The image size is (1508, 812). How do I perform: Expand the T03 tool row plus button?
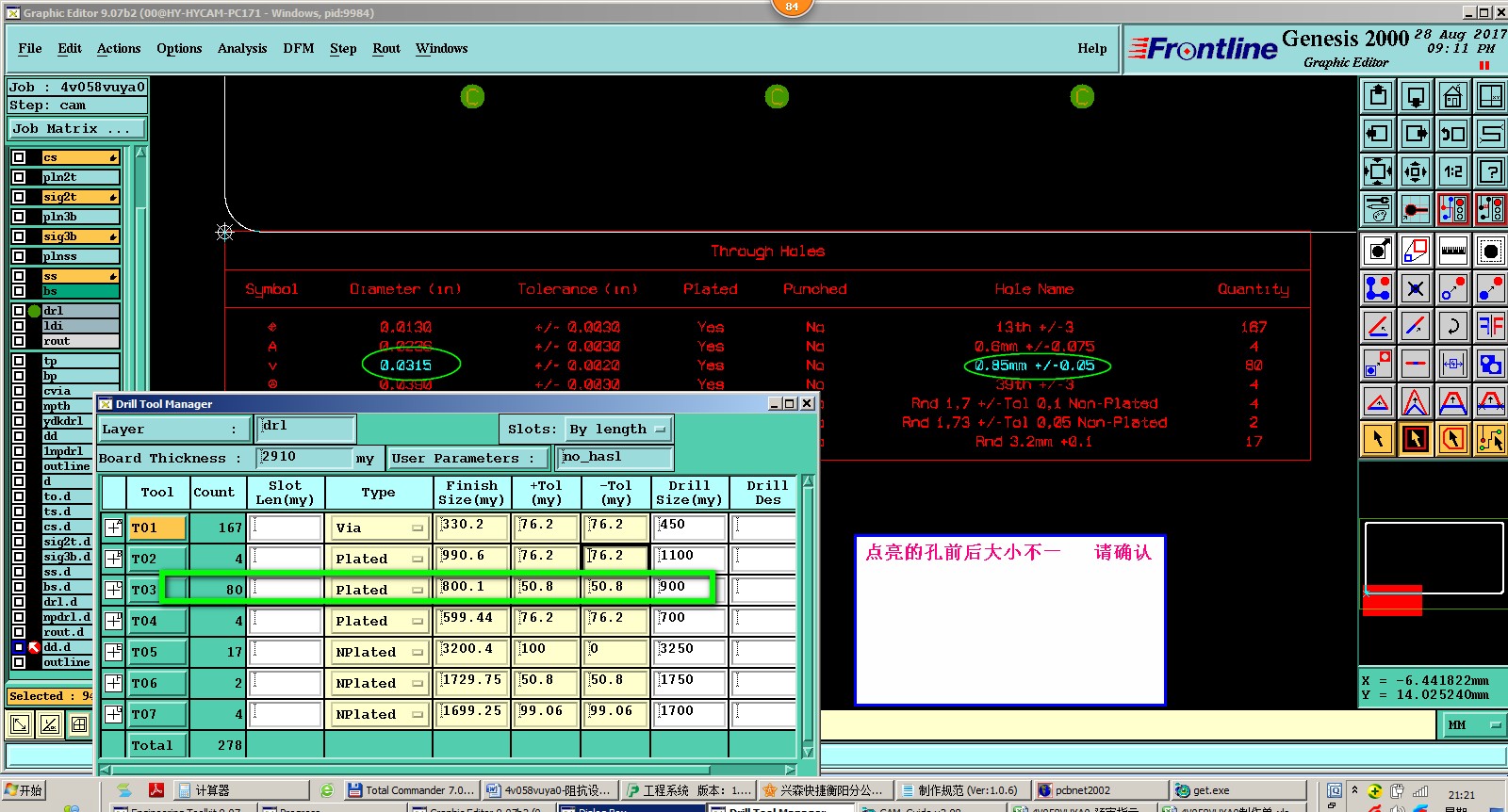click(x=113, y=590)
